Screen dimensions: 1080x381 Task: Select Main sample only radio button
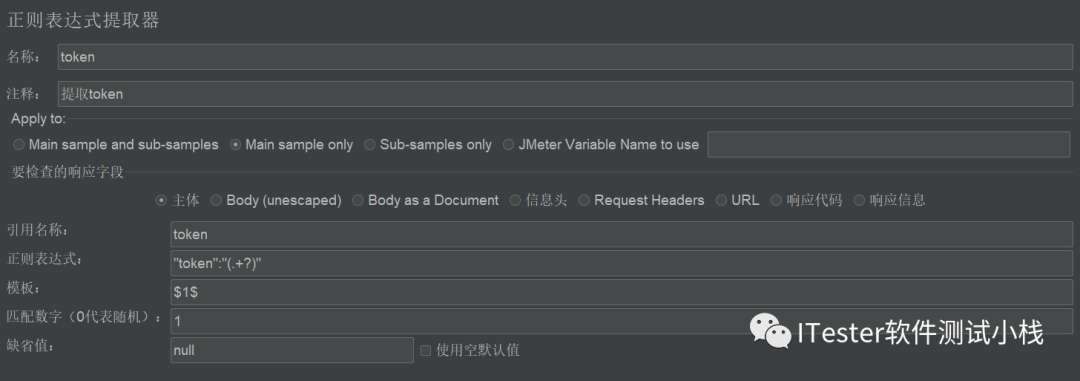(236, 145)
